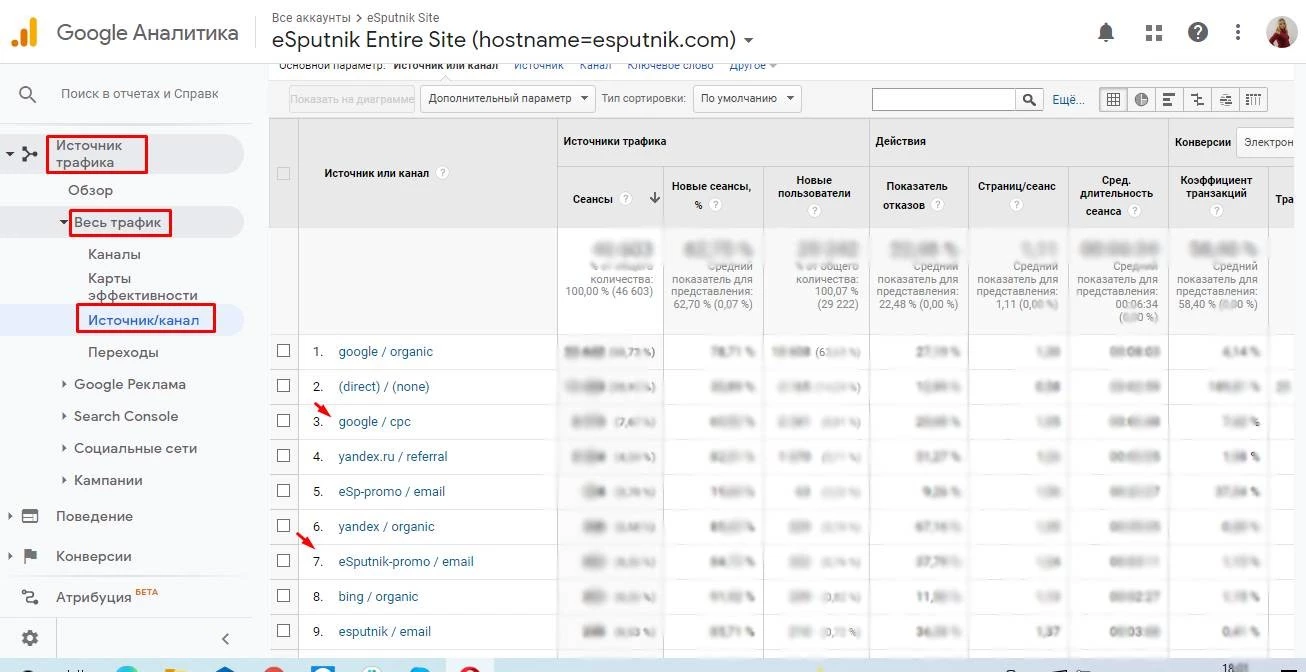Open the google / cpc link
This screenshot has width=1306, height=672.
coord(375,421)
